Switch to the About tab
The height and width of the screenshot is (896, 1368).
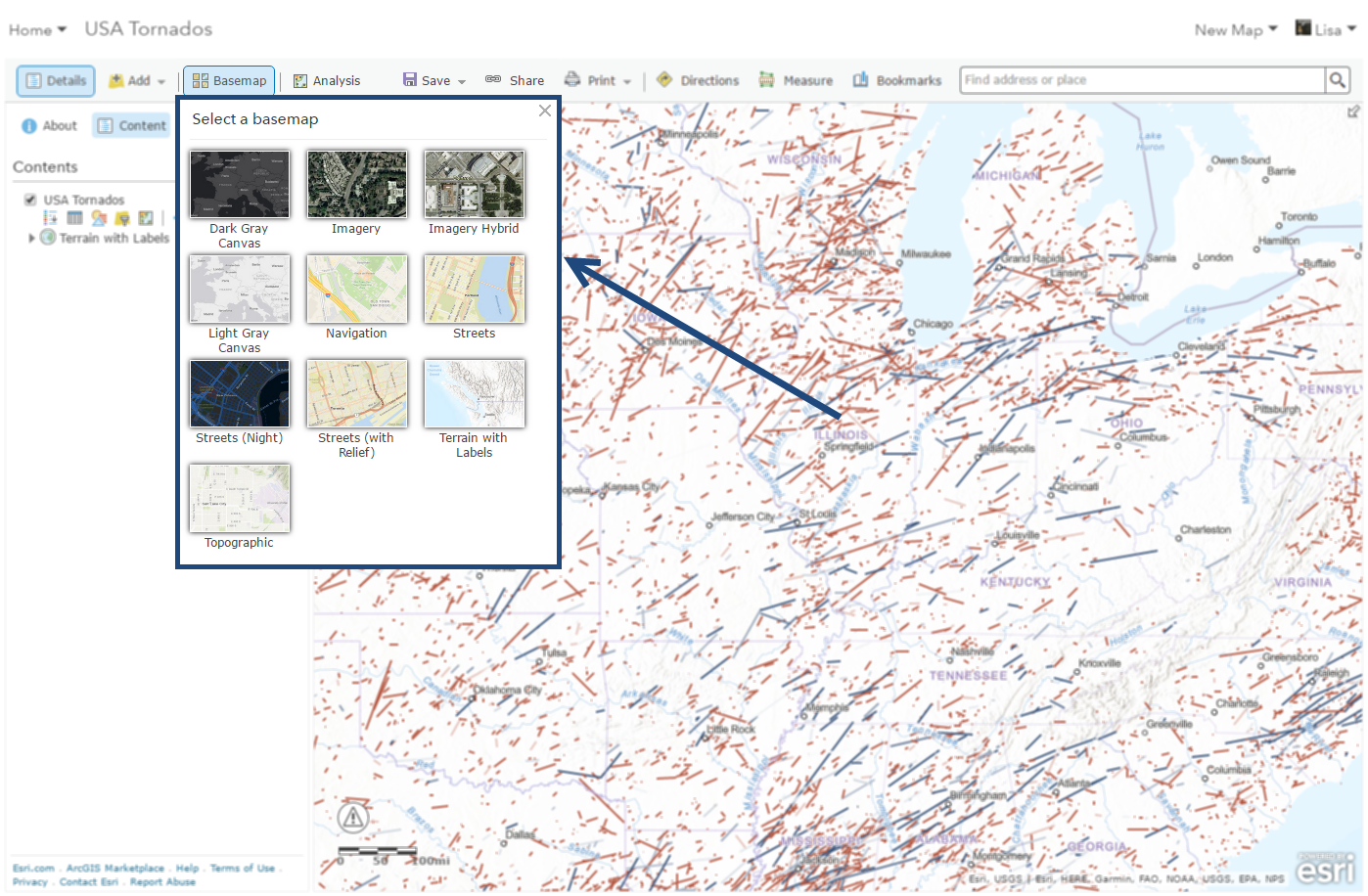pos(50,125)
